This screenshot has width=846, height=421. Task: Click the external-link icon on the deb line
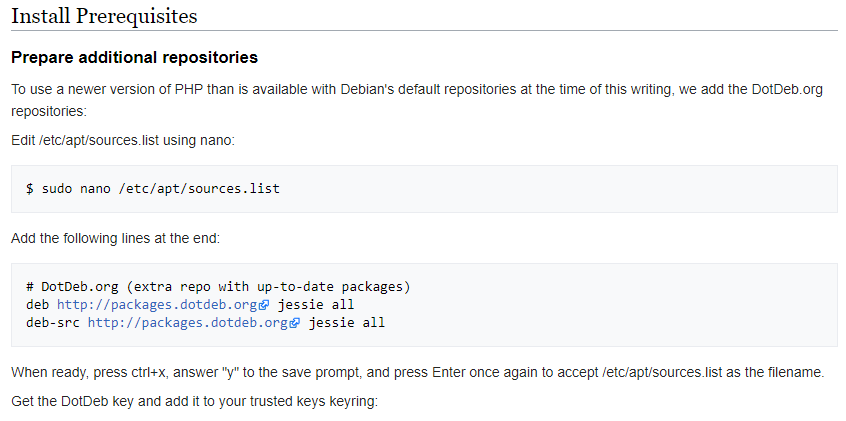265,305
